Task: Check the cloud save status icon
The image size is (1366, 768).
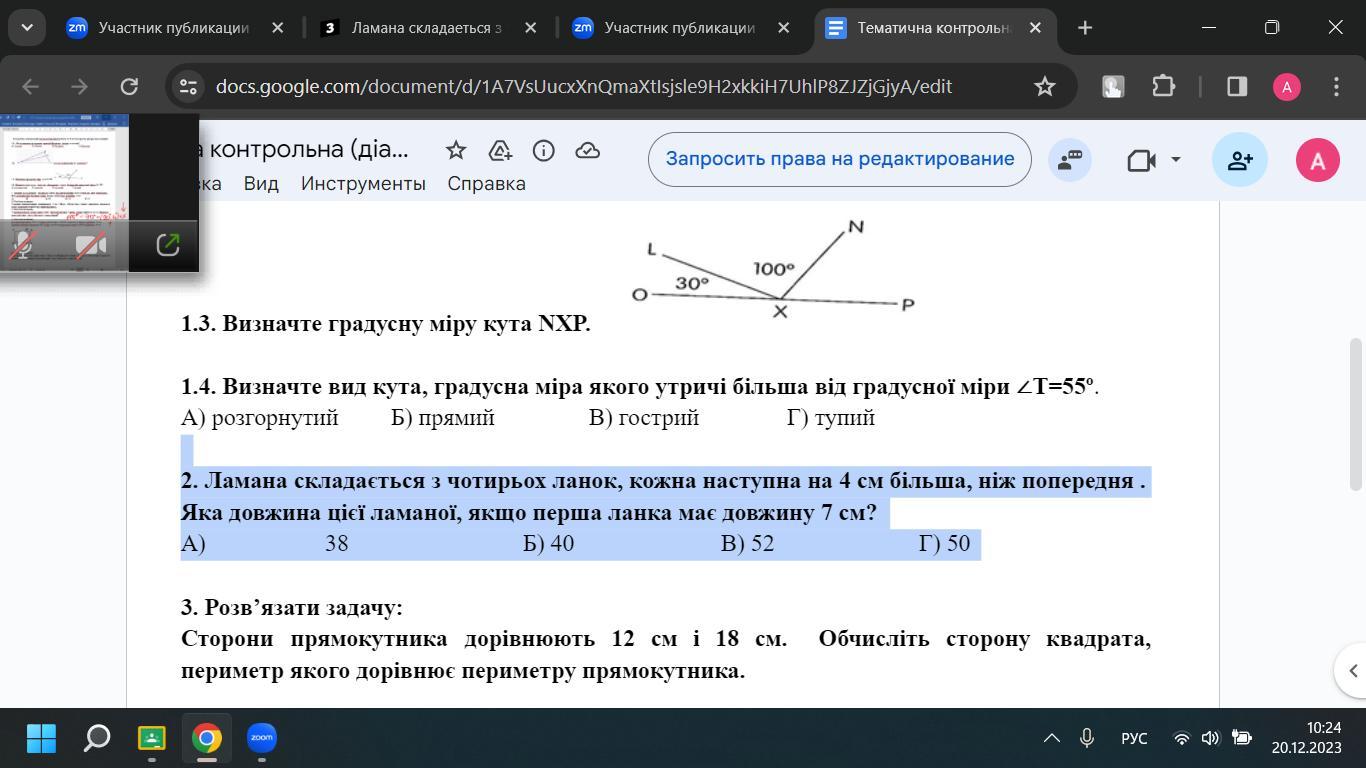Action: 588,150
